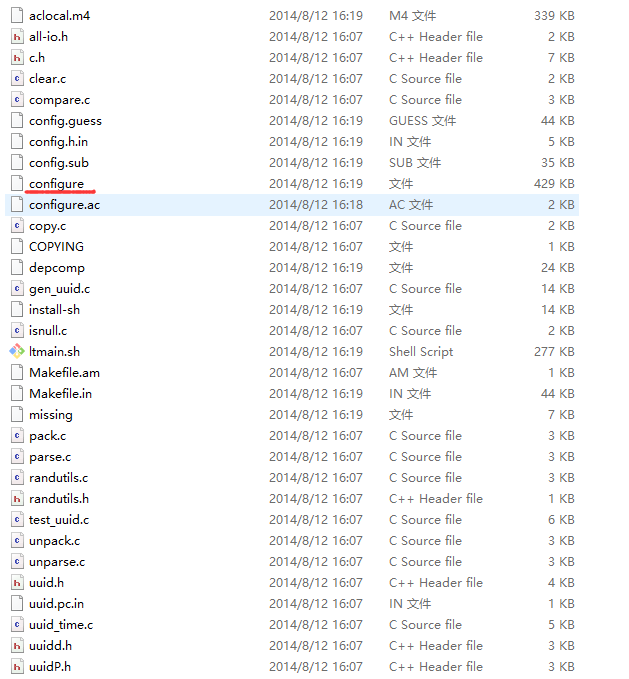The image size is (629, 679).
Task: Click the 24 KB size of depcomp
Action: click(558, 268)
